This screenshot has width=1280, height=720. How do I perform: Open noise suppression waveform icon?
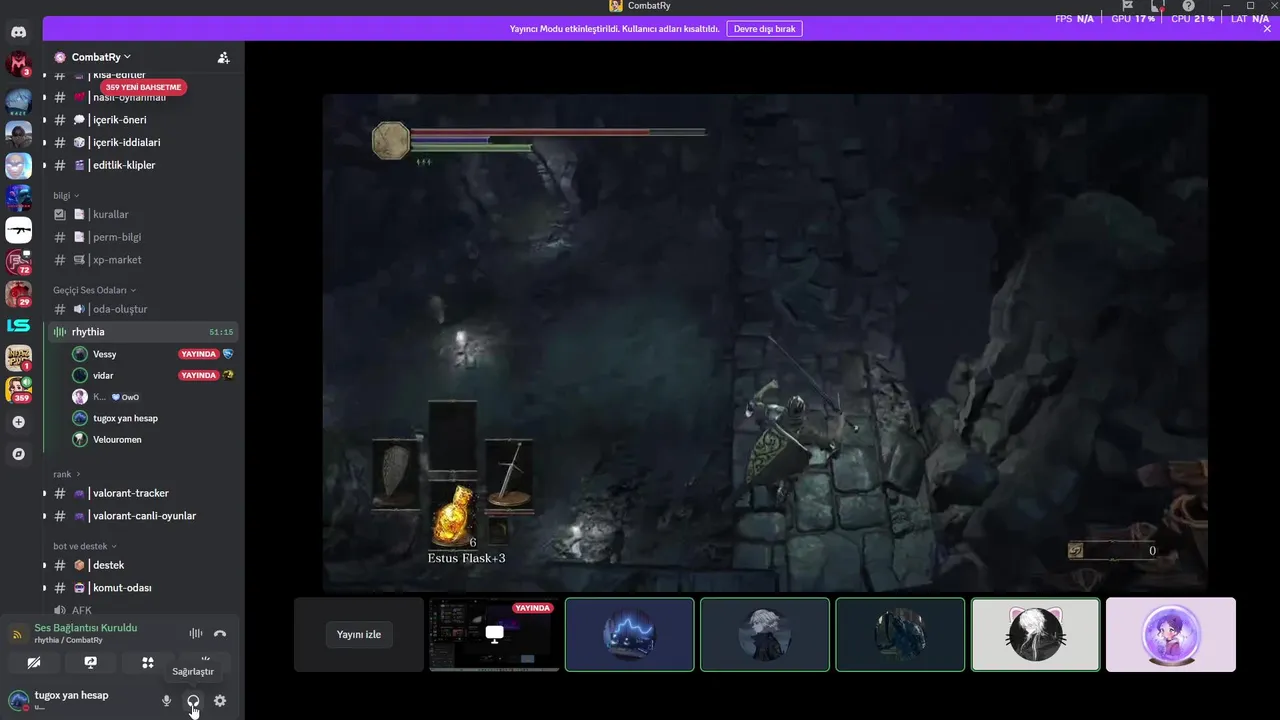196,633
